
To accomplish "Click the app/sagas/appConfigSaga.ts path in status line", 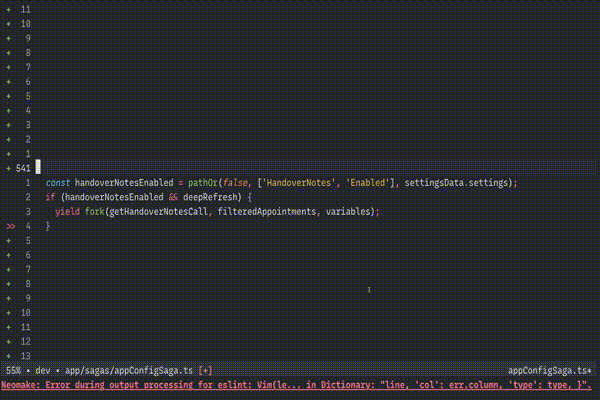I will coord(129,371).
